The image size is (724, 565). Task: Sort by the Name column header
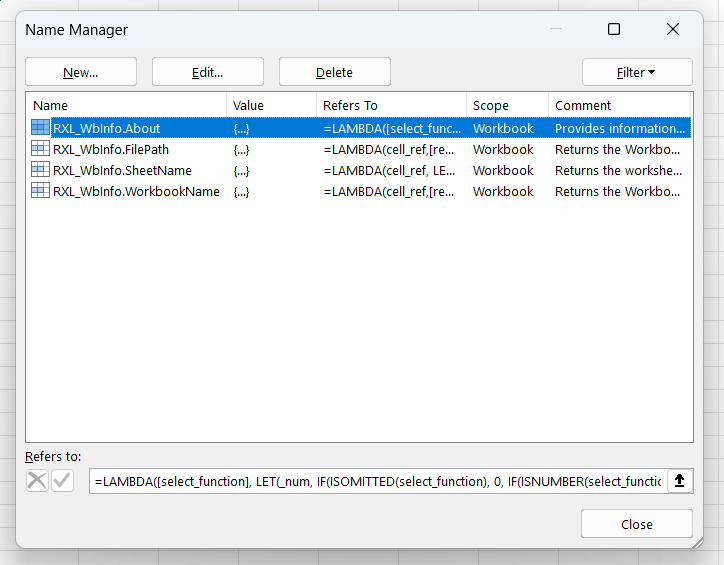point(125,105)
